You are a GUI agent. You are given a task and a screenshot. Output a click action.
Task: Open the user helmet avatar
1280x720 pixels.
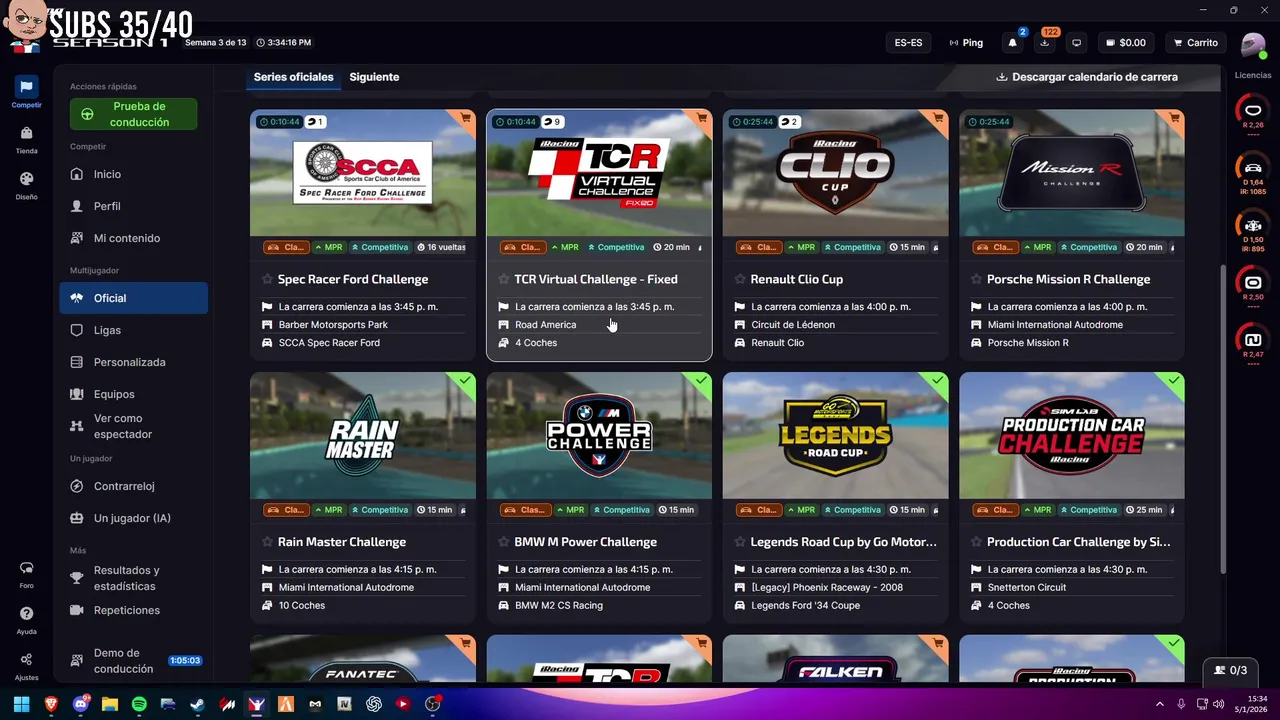click(1253, 44)
